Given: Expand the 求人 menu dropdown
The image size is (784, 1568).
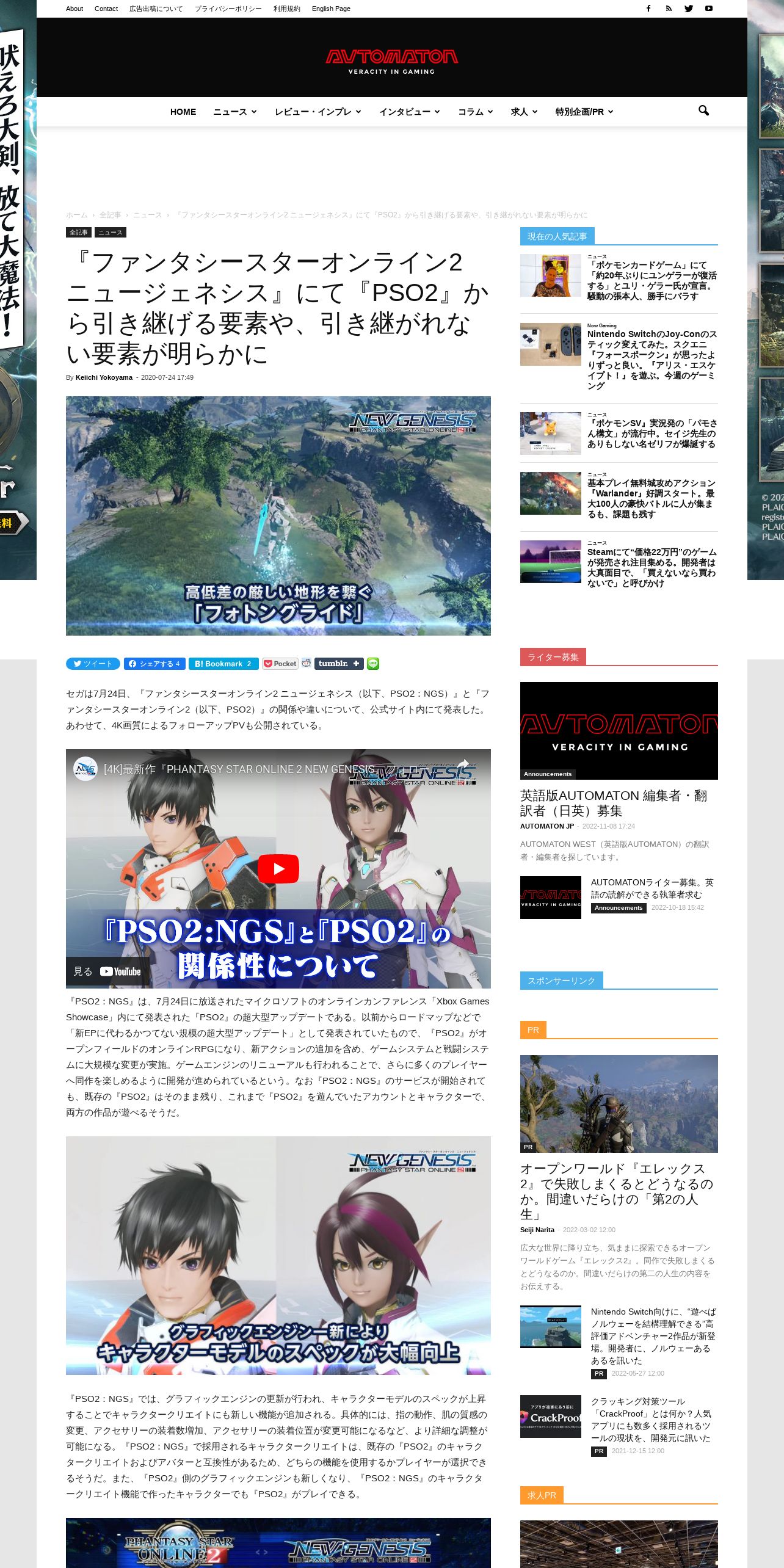Looking at the screenshot, I should 524,112.
